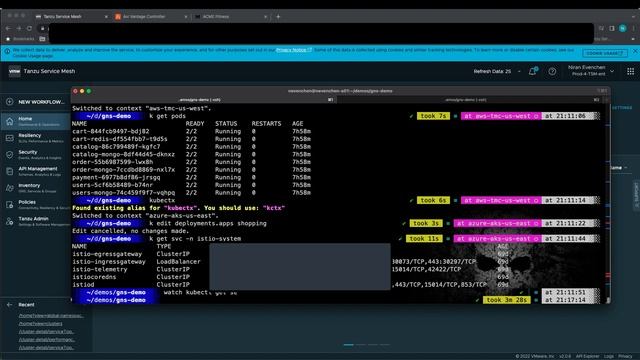The image size is (640, 360).
Task: Click the Privacy link in footer
Action: click(625, 356)
